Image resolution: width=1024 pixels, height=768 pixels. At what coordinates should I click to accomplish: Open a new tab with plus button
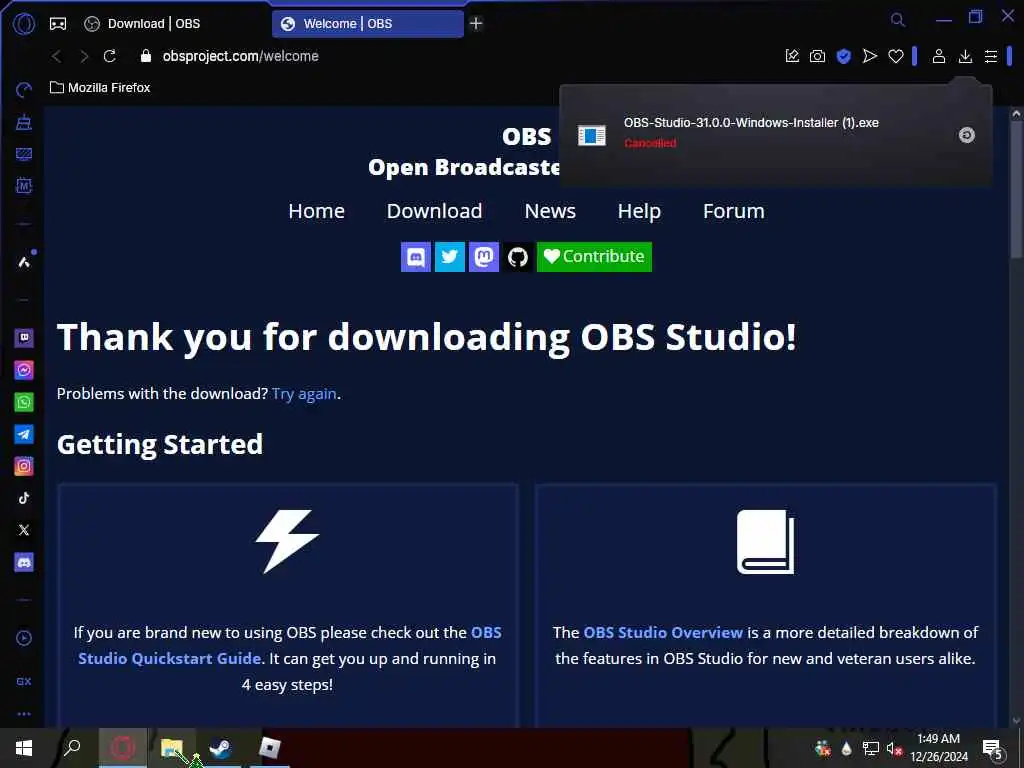coord(476,24)
